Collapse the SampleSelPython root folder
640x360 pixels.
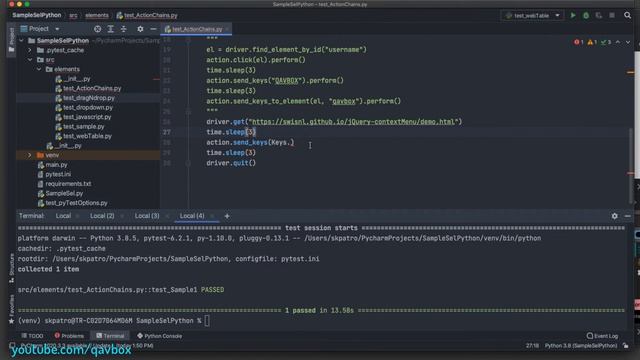tap(21, 41)
